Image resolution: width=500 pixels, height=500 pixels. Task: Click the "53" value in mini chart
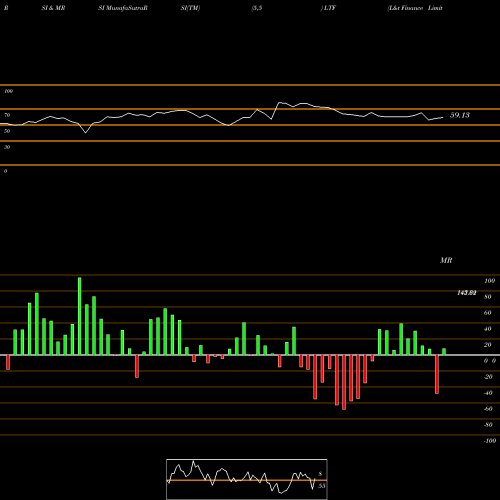pos(321,486)
